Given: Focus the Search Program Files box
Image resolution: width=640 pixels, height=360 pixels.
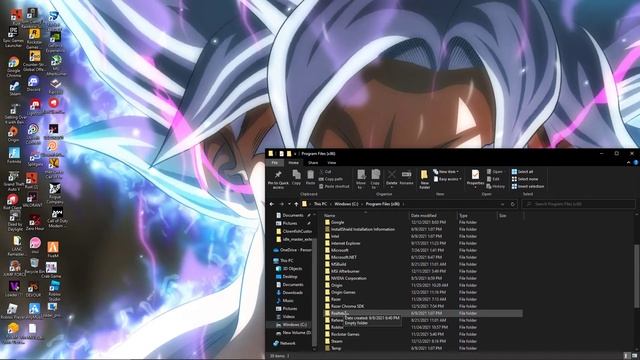Looking at the screenshot, I should tap(578, 204).
